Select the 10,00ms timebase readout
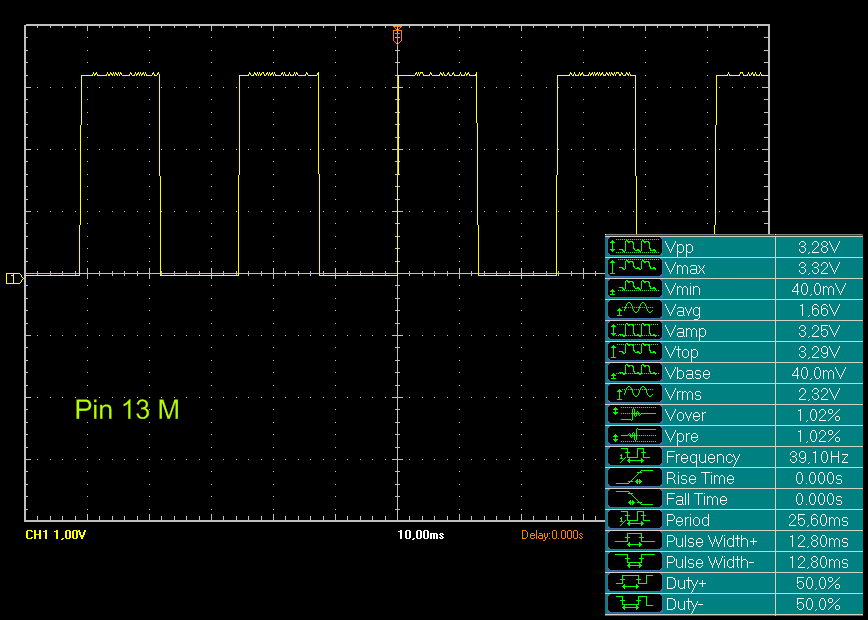 point(421,535)
